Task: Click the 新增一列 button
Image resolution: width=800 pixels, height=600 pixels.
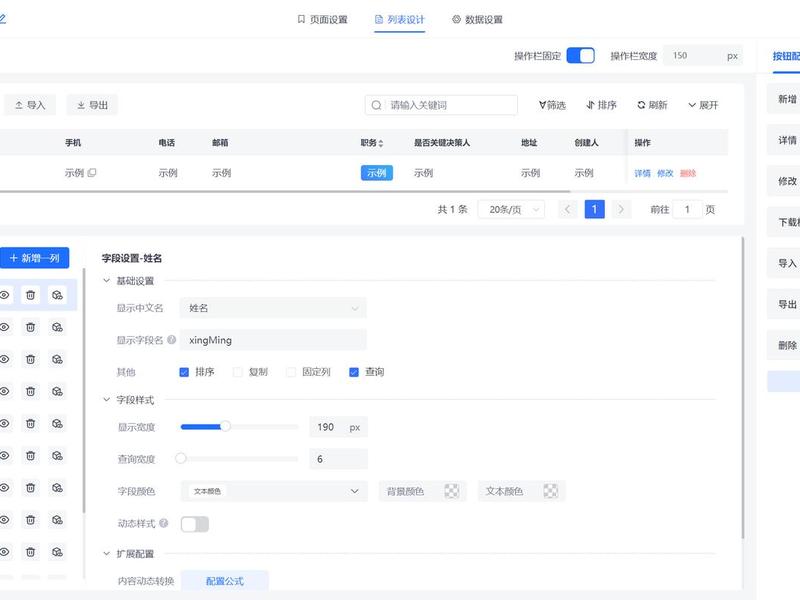Action: pos(35,258)
